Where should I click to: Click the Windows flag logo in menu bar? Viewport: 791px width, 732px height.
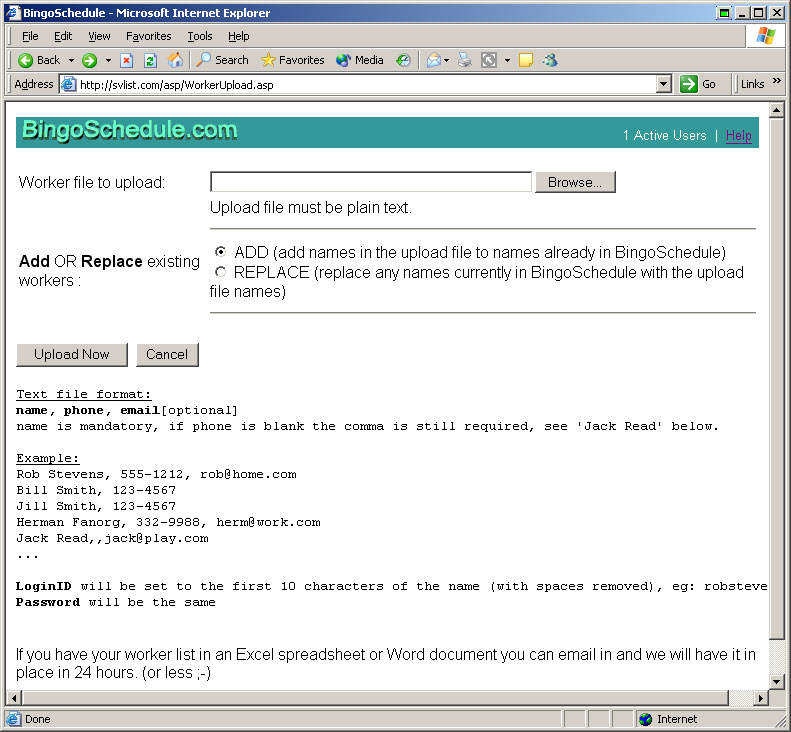[x=766, y=36]
